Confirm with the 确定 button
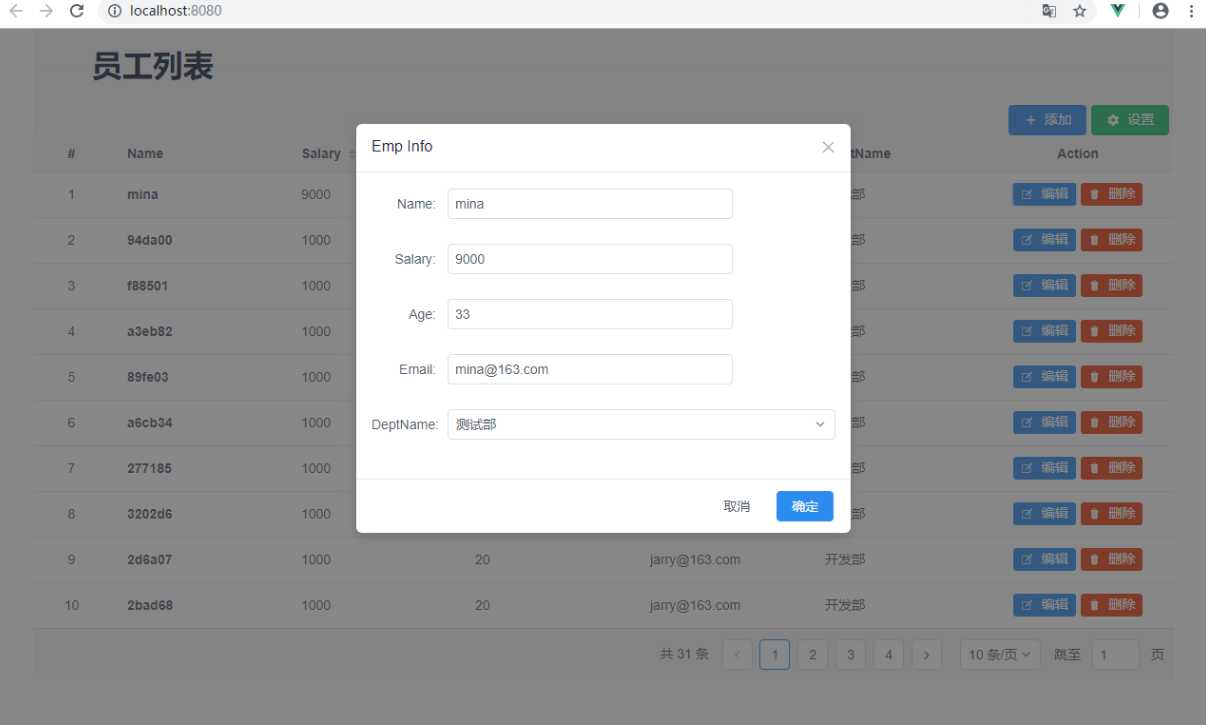The height and width of the screenshot is (725, 1206). [805, 506]
